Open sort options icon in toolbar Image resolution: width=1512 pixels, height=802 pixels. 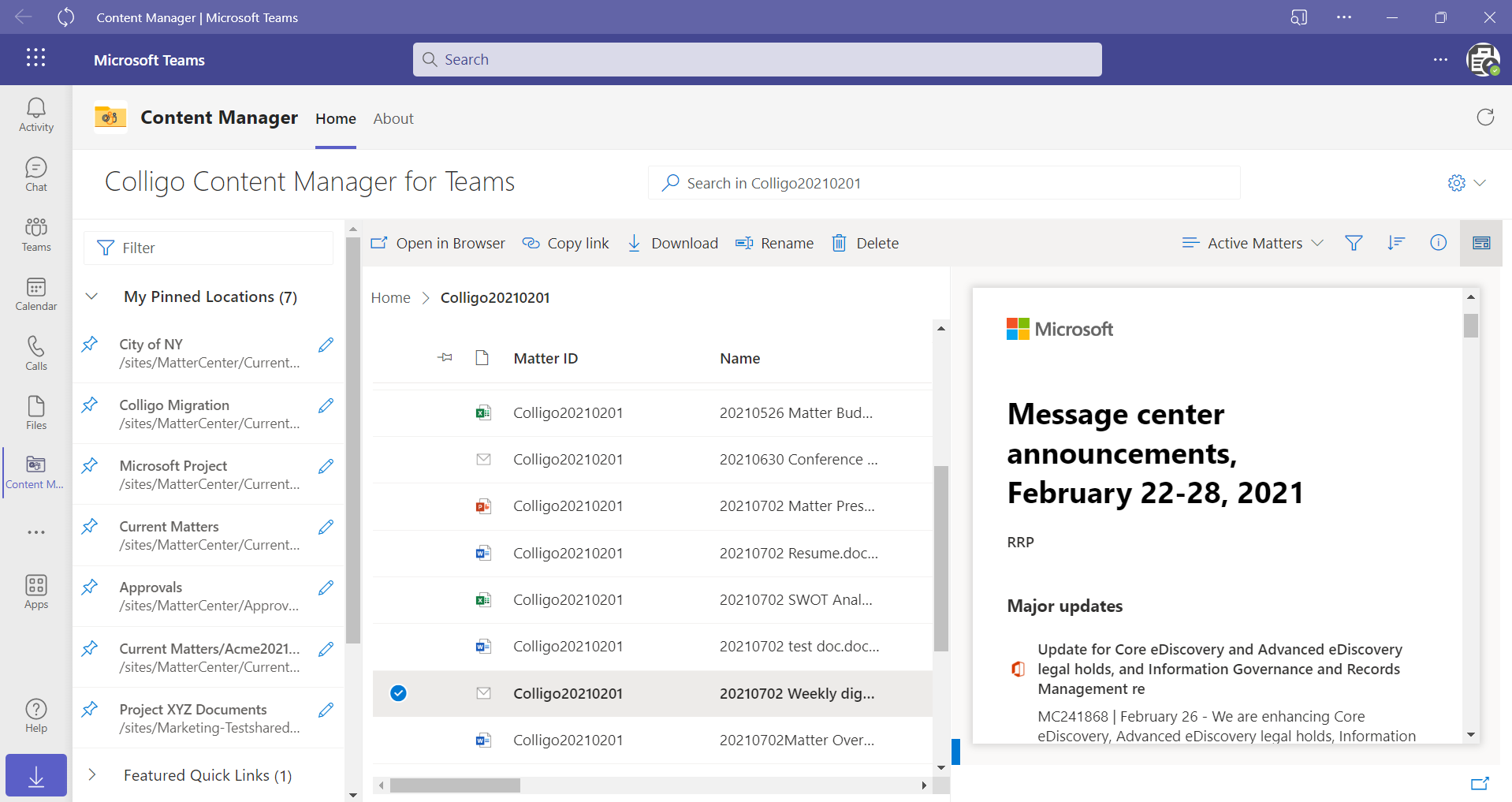point(1396,243)
